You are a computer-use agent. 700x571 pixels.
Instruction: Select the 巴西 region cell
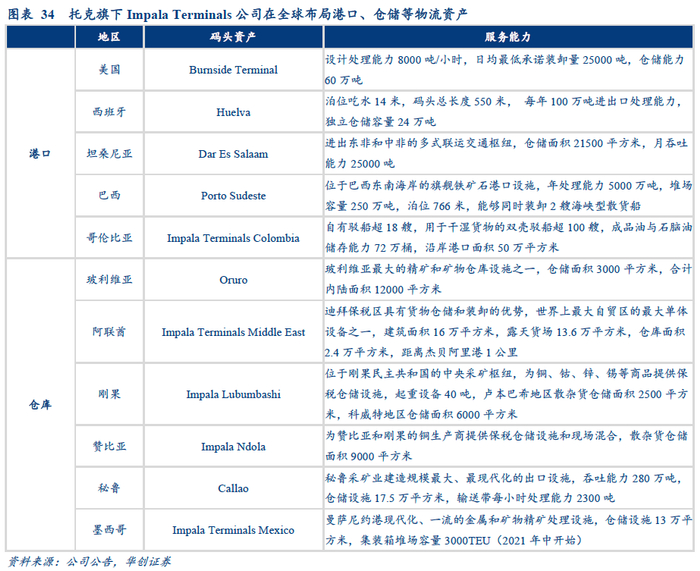coord(109,196)
